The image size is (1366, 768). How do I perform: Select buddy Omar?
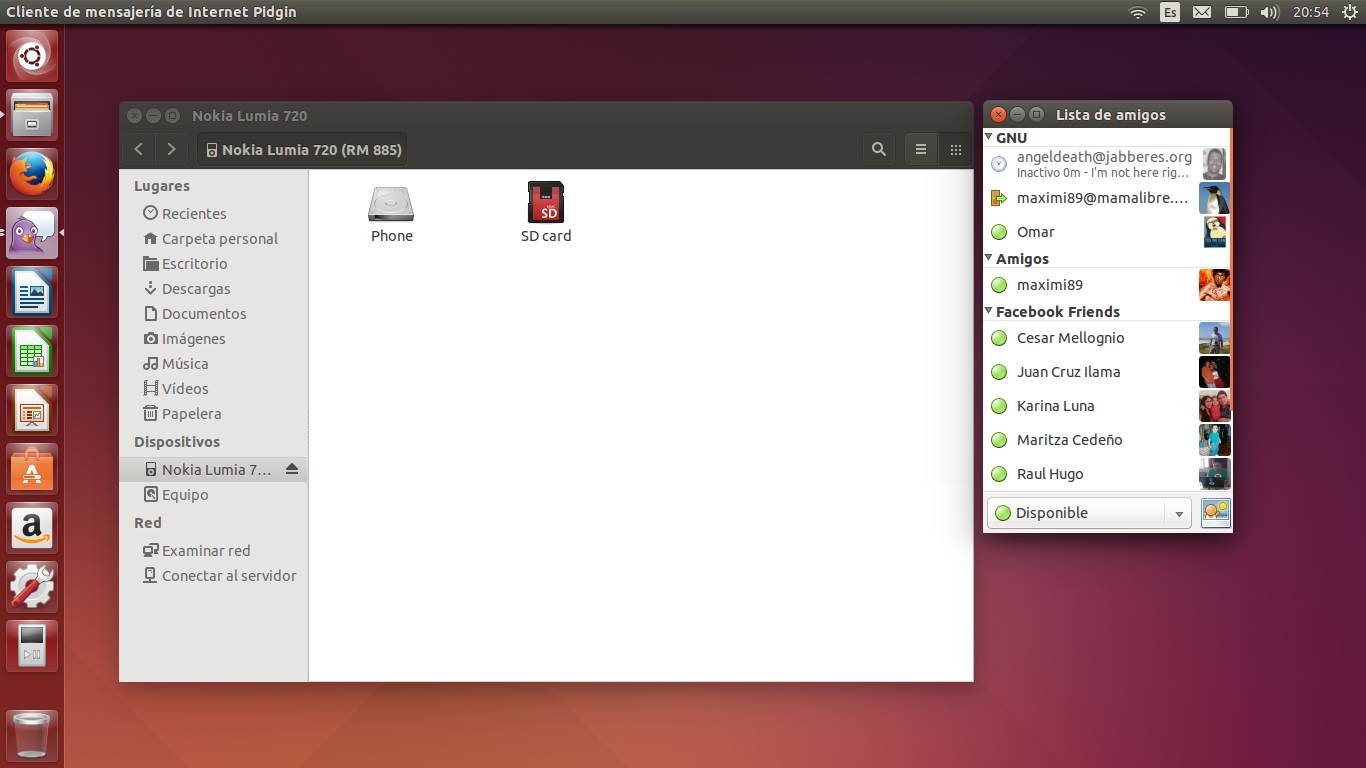click(1106, 232)
